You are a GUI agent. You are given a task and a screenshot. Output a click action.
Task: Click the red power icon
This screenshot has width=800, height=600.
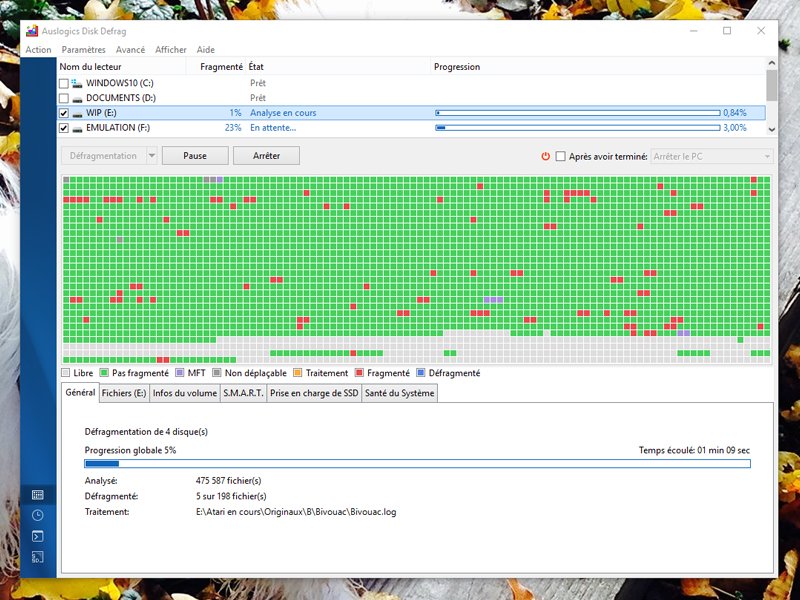click(x=545, y=156)
